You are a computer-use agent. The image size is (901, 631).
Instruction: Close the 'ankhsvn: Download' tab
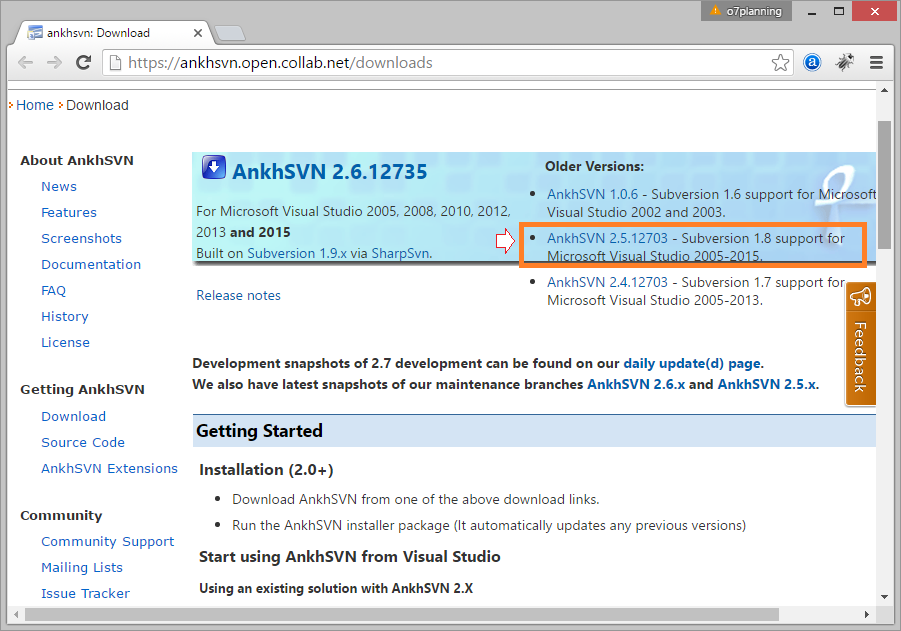click(x=198, y=33)
